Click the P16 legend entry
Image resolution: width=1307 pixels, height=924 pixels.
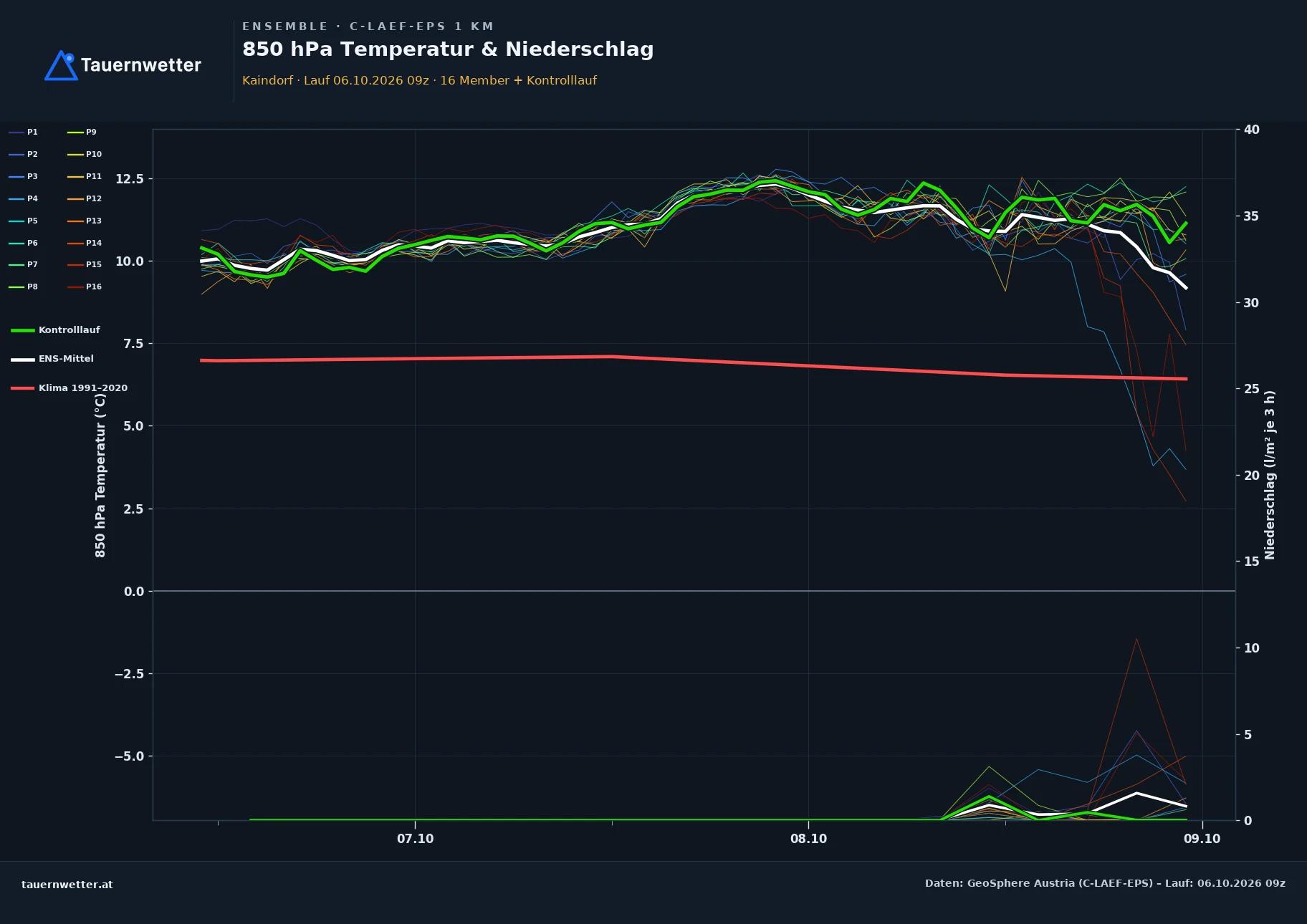(x=85, y=287)
